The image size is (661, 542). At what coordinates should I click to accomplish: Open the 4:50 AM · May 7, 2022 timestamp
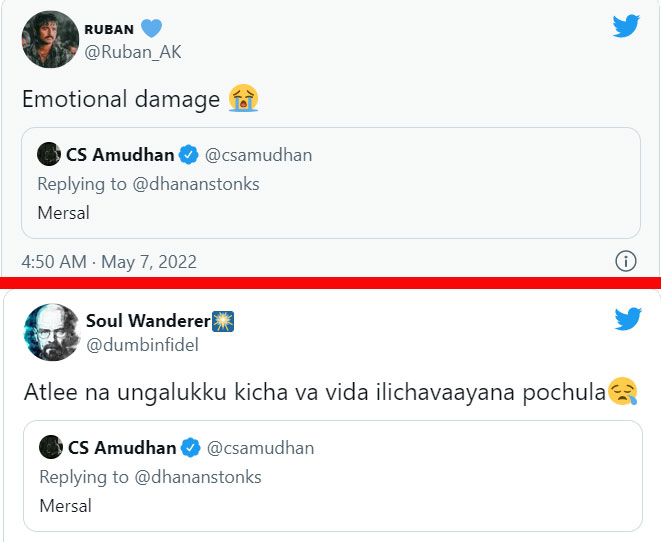coord(109,262)
